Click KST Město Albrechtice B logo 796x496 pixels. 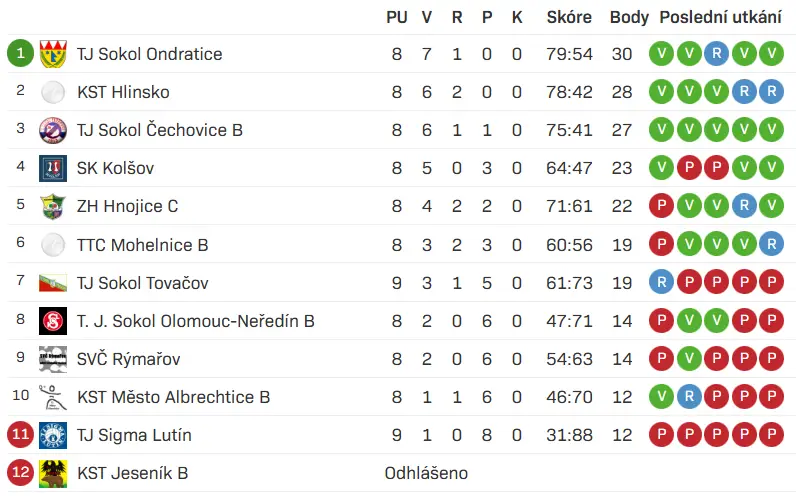[x=53, y=397]
